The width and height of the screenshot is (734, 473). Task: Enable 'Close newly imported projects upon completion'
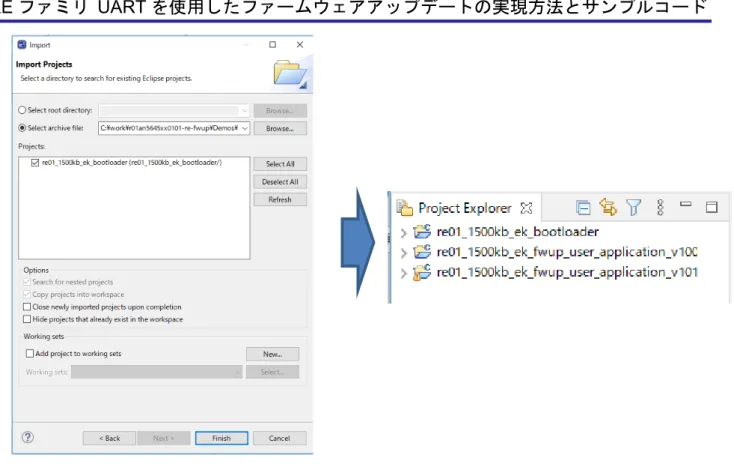click(27, 307)
